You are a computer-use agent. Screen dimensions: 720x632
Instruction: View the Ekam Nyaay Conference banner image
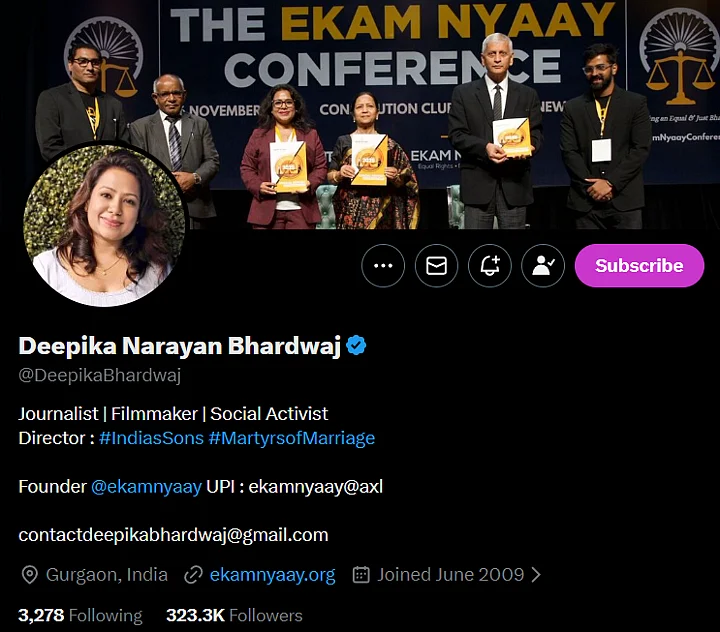(360, 114)
